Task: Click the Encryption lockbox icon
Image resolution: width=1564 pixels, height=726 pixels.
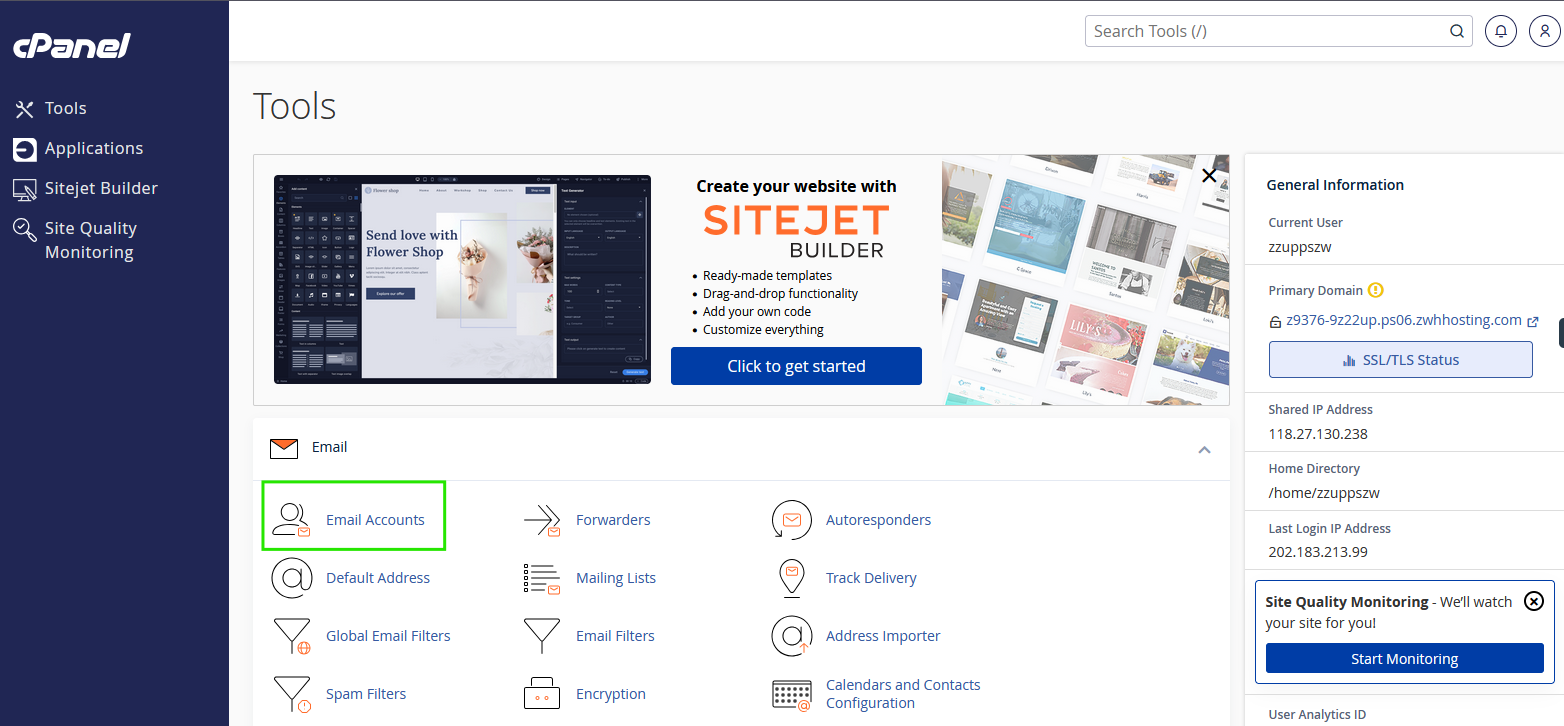Action: [x=541, y=694]
